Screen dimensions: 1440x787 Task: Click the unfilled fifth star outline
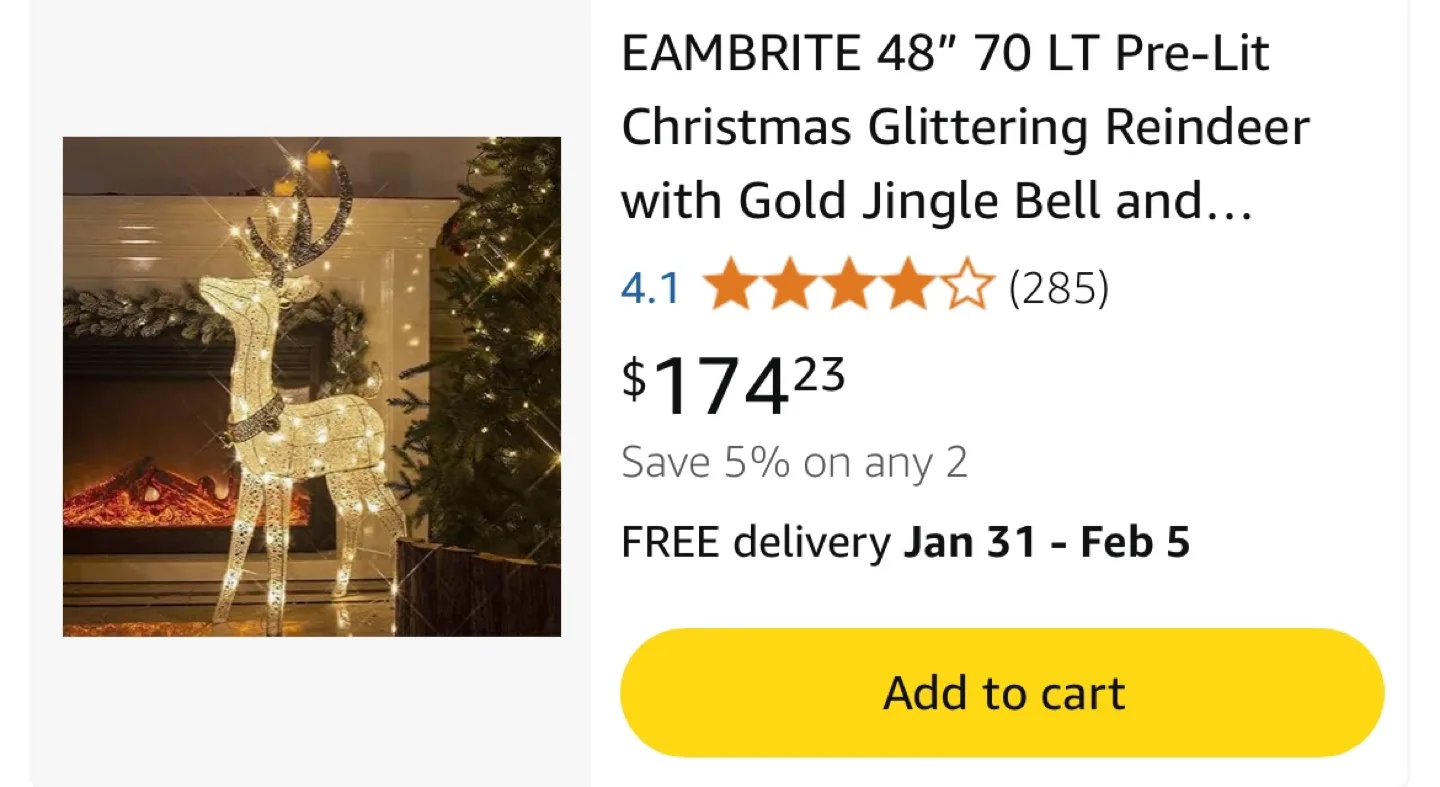coord(967,287)
